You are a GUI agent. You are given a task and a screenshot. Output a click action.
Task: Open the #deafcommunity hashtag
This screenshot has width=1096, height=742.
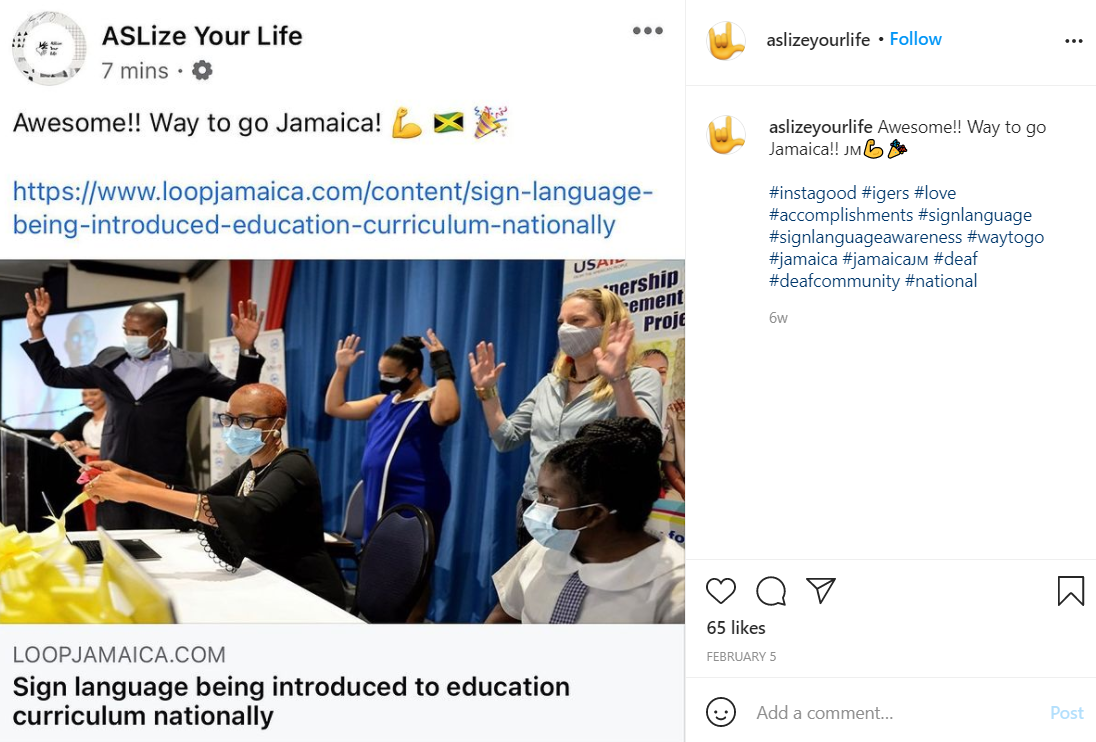pos(834,281)
